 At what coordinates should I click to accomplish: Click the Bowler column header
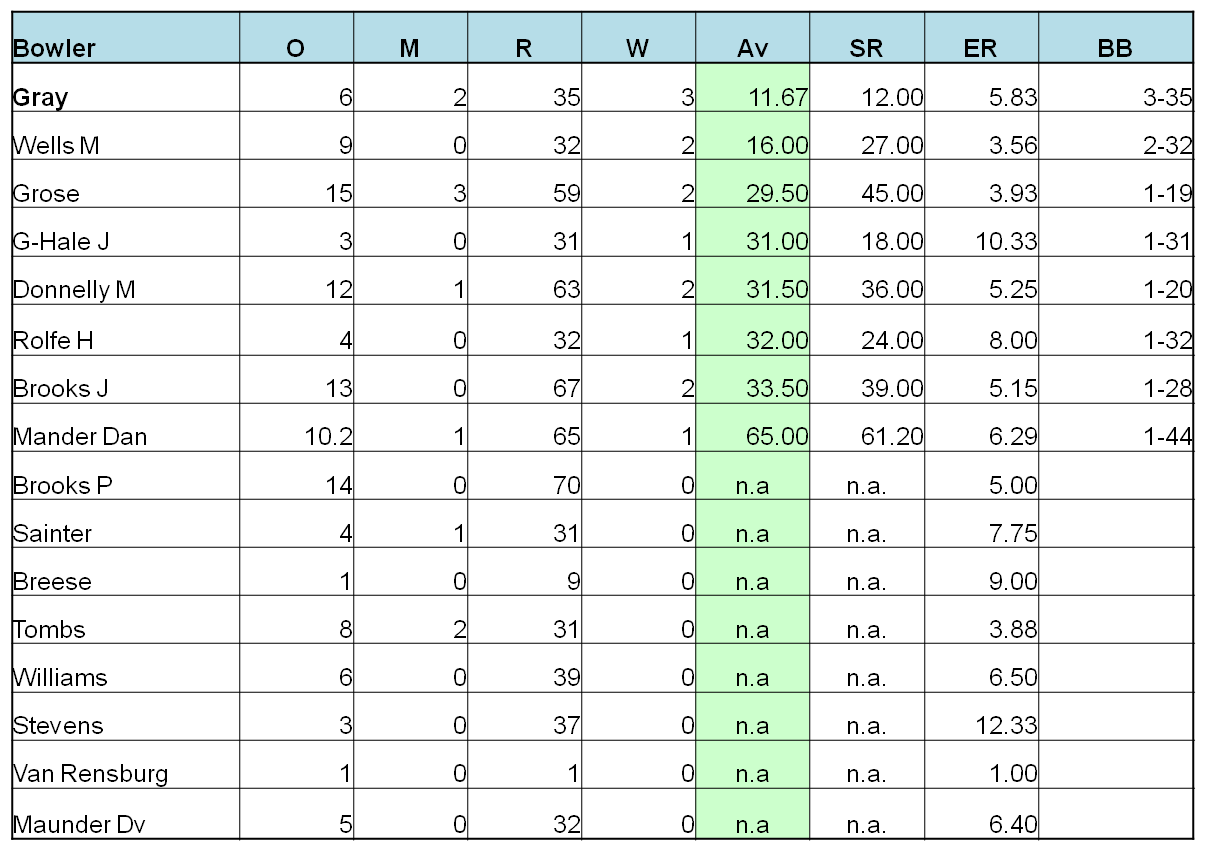125,48
